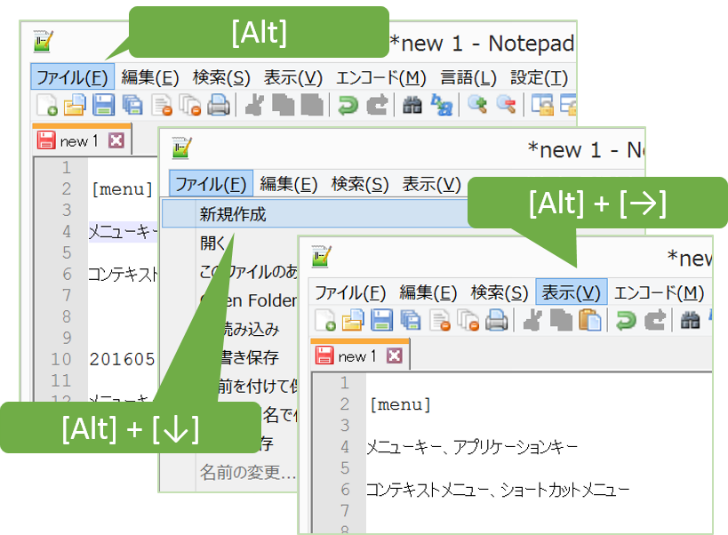728x535 pixels.
Task: Click 検索(S) in the middle window menu bar
Action: point(360,184)
